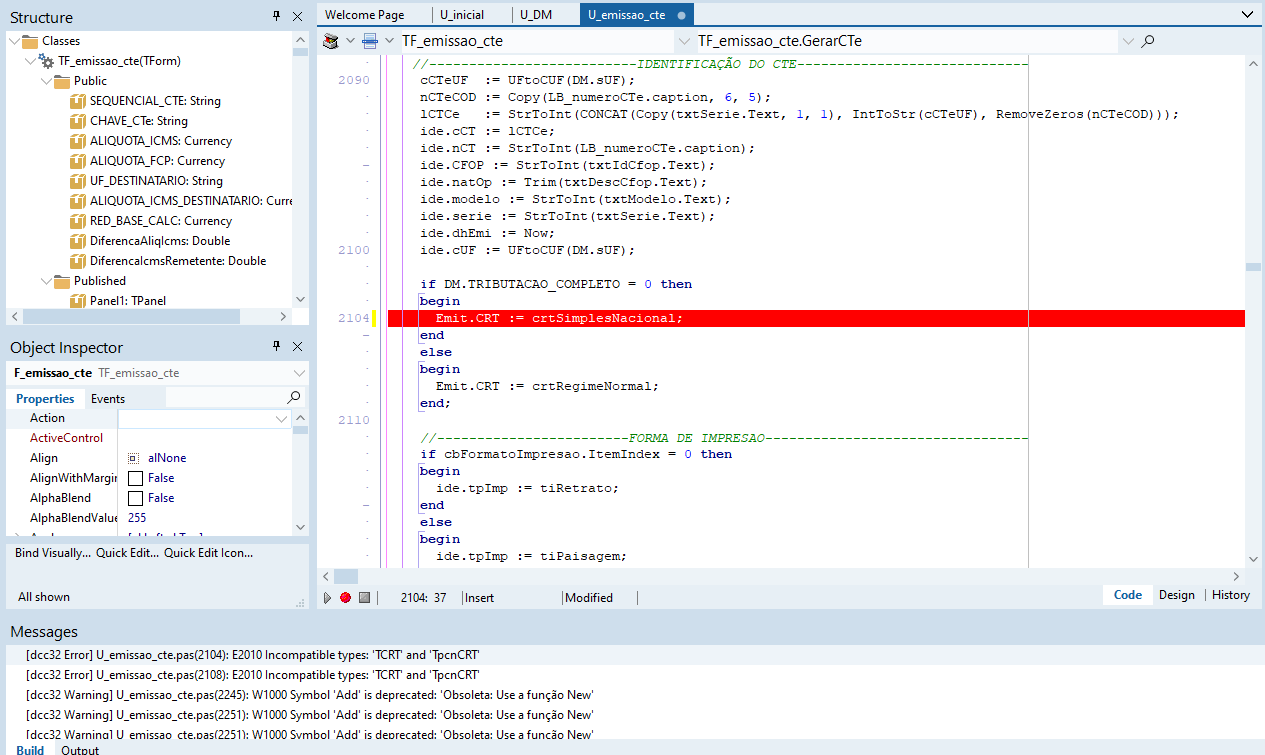The image size is (1265, 755).
Task: Show the open editor tabs list chevron
Action: pos(1246,15)
